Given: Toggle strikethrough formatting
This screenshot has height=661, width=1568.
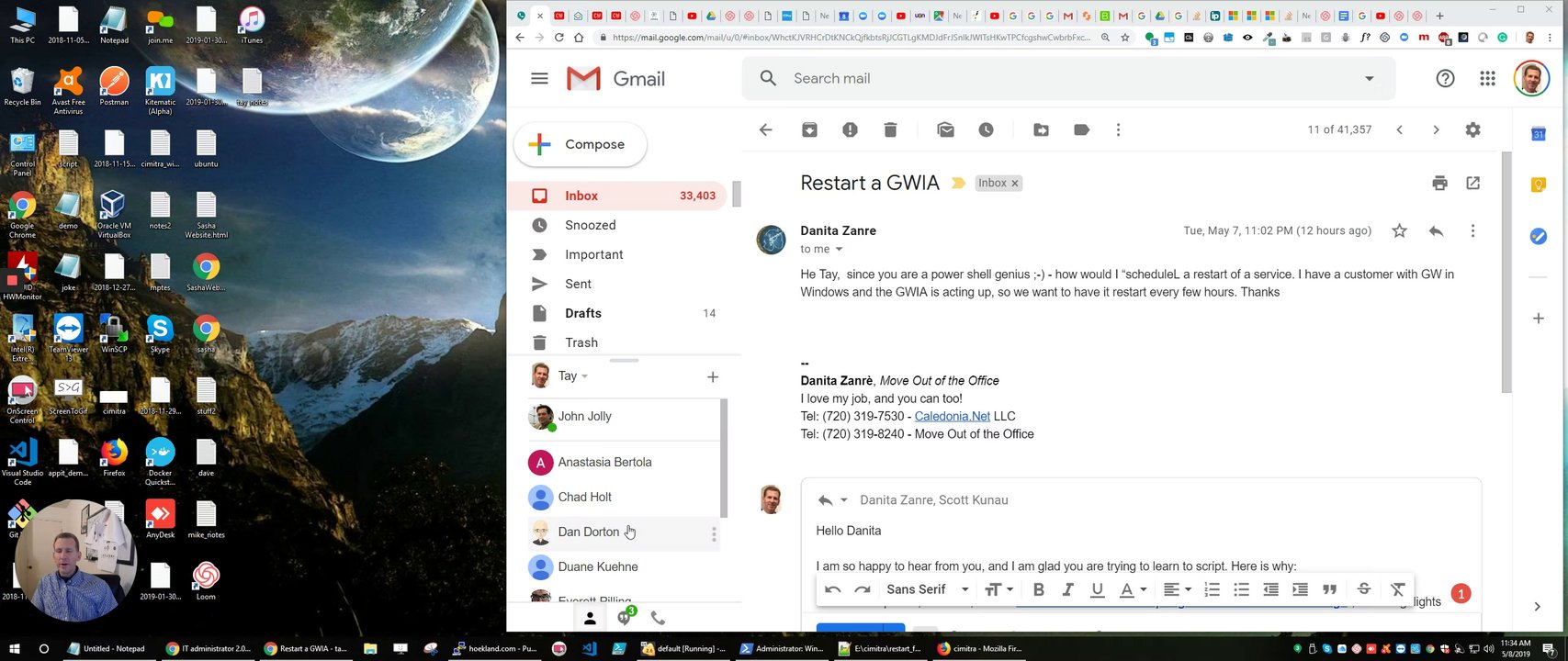Looking at the screenshot, I should point(1363,589).
